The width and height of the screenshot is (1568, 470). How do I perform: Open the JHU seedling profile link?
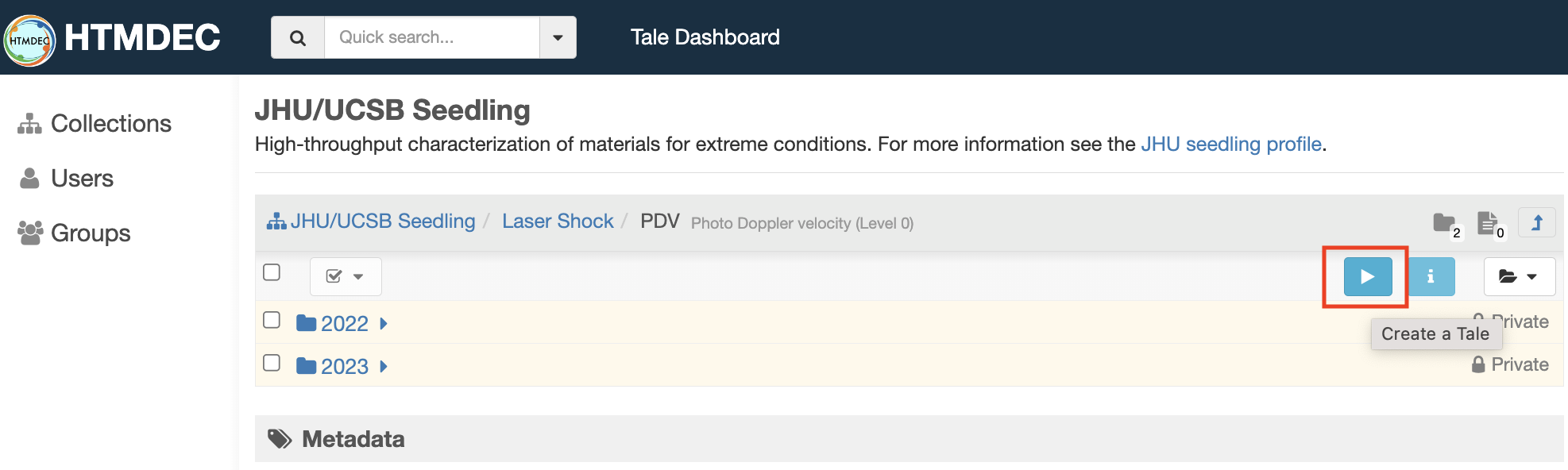pyautogui.click(x=1230, y=144)
